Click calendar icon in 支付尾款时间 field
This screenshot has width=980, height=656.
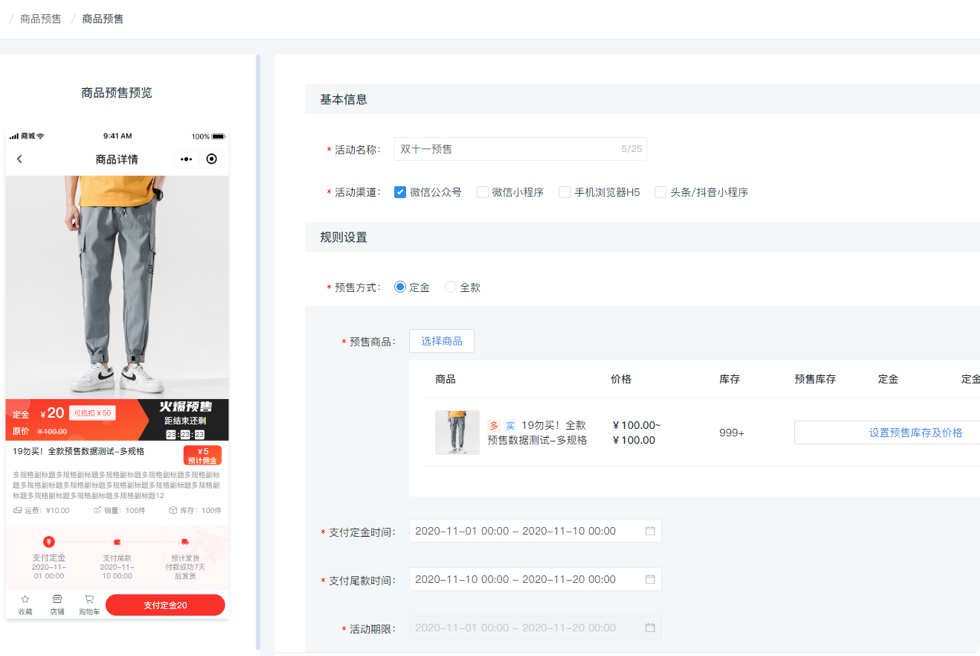tap(650, 580)
